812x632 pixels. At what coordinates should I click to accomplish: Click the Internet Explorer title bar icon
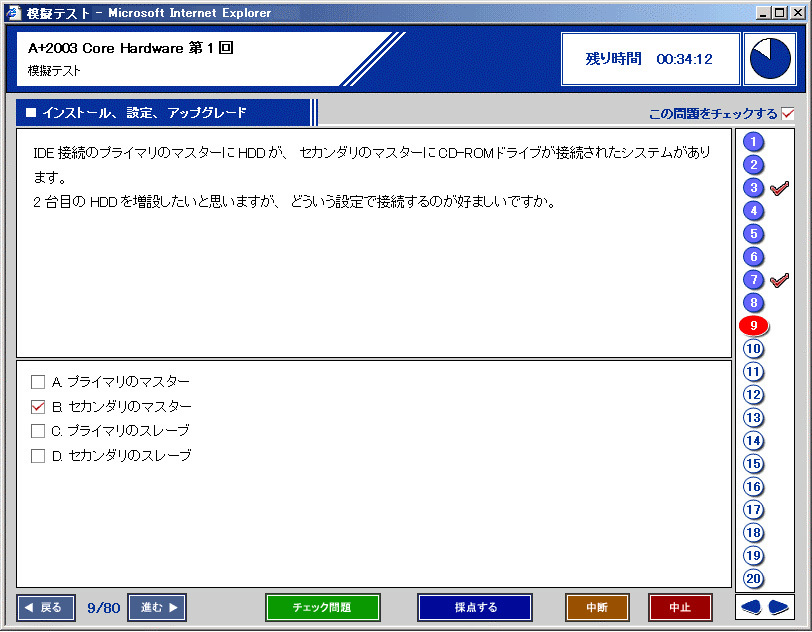pos(12,11)
